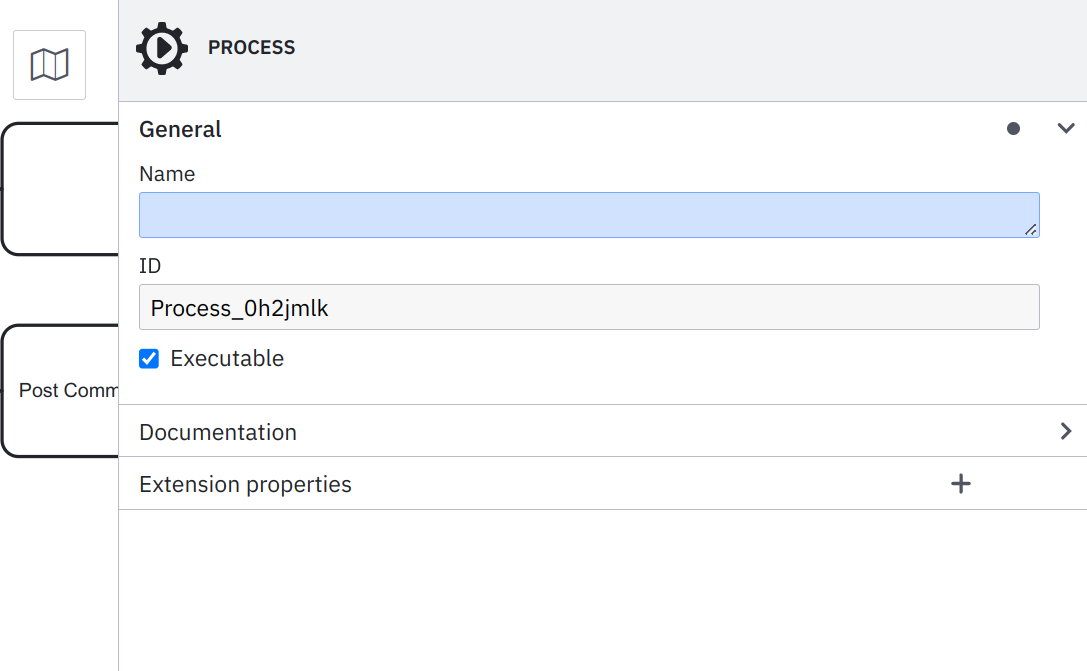1087x671 pixels.
Task: Grab the Name field resize handle
Action: pos(1031,230)
